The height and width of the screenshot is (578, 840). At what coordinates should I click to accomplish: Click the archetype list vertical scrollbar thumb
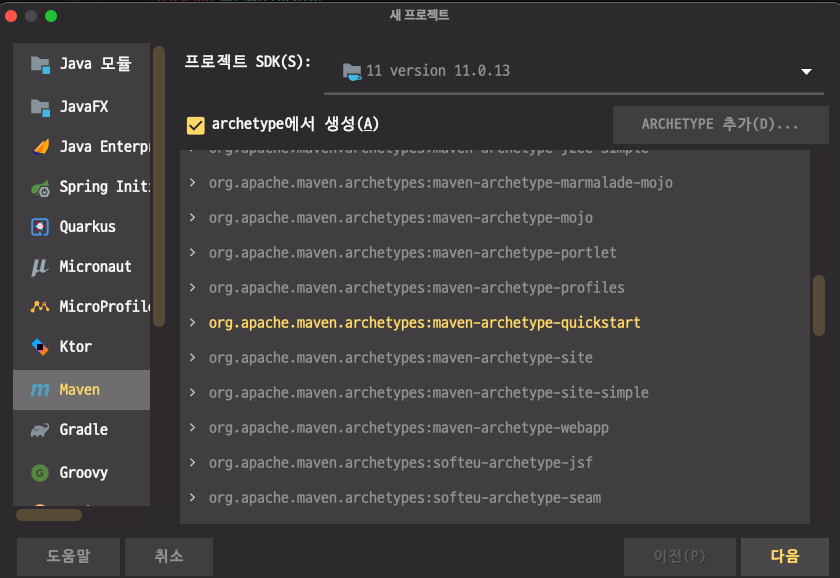pyautogui.click(x=819, y=305)
